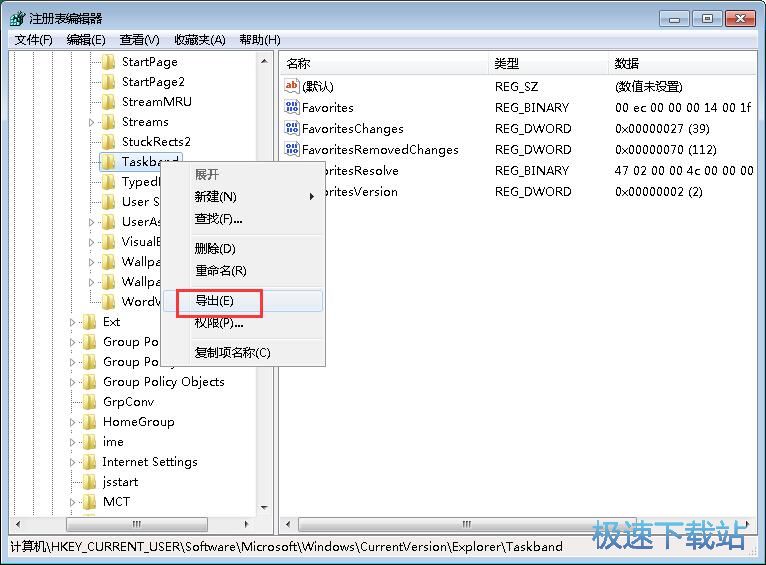Minimize the Registry Editor window

click(675, 19)
